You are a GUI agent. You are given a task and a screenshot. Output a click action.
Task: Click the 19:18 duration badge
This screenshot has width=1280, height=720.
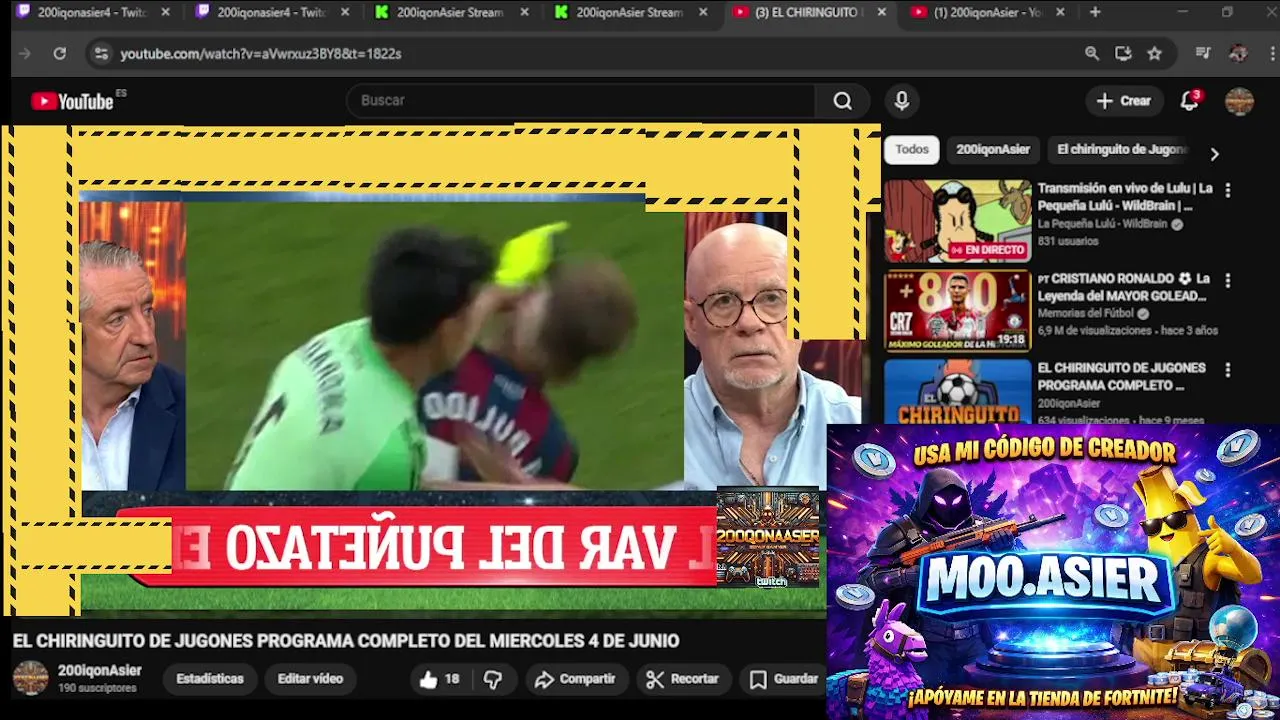[1011, 340]
